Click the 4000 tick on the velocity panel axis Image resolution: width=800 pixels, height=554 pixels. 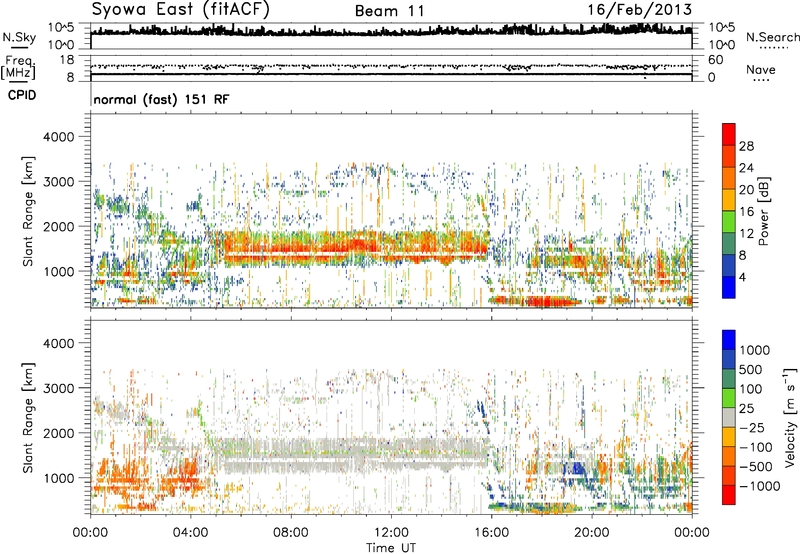coord(58,343)
